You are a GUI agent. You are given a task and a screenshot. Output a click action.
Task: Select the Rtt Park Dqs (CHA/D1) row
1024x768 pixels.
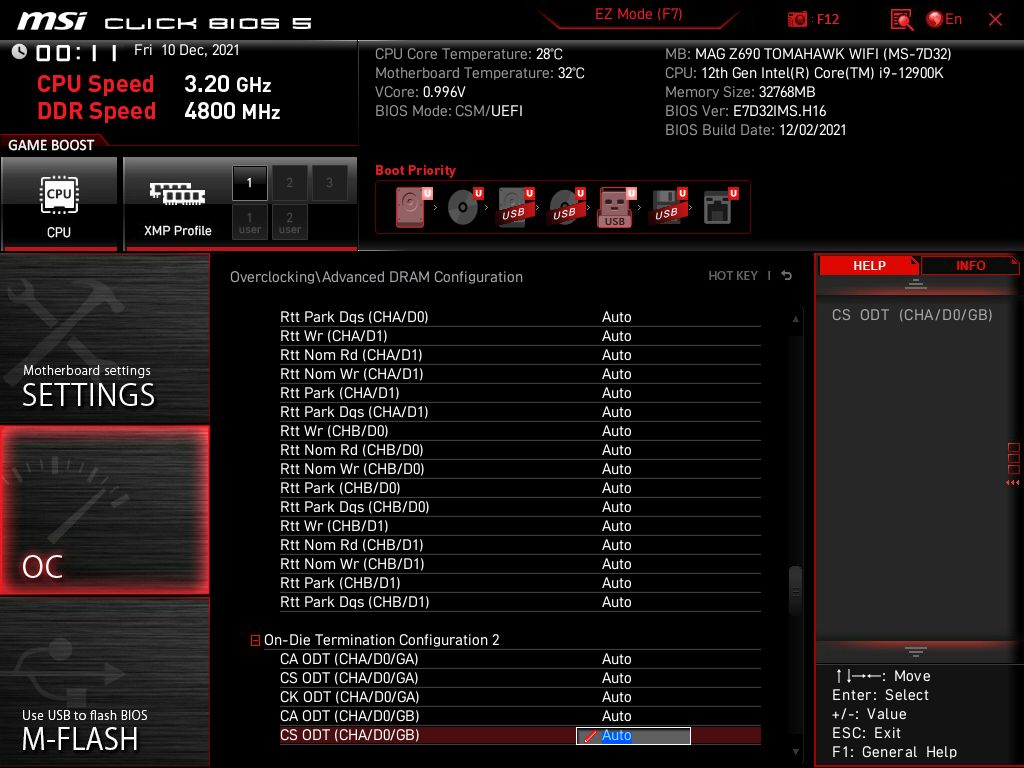pyautogui.click(x=520, y=412)
